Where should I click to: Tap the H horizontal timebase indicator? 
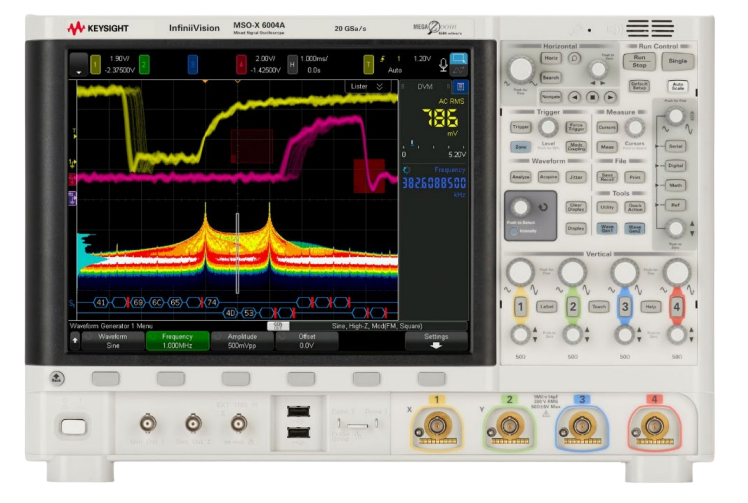(292, 64)
